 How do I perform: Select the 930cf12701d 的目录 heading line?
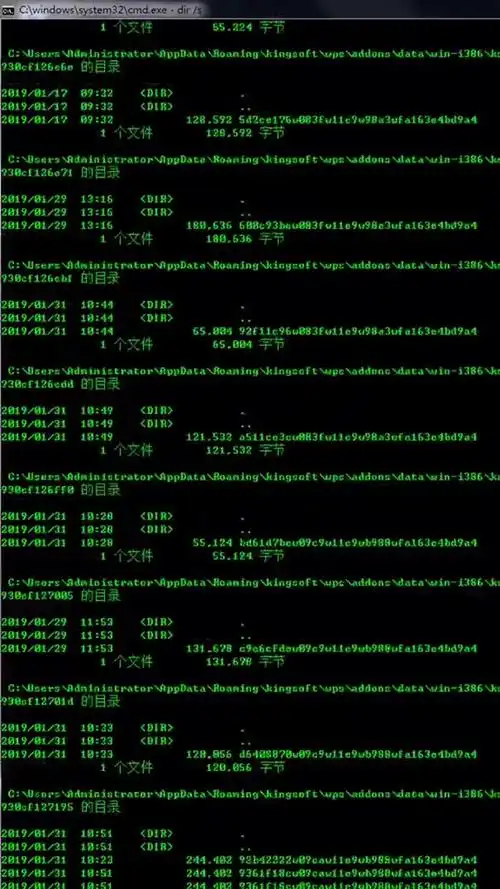(x=61, y=701)
